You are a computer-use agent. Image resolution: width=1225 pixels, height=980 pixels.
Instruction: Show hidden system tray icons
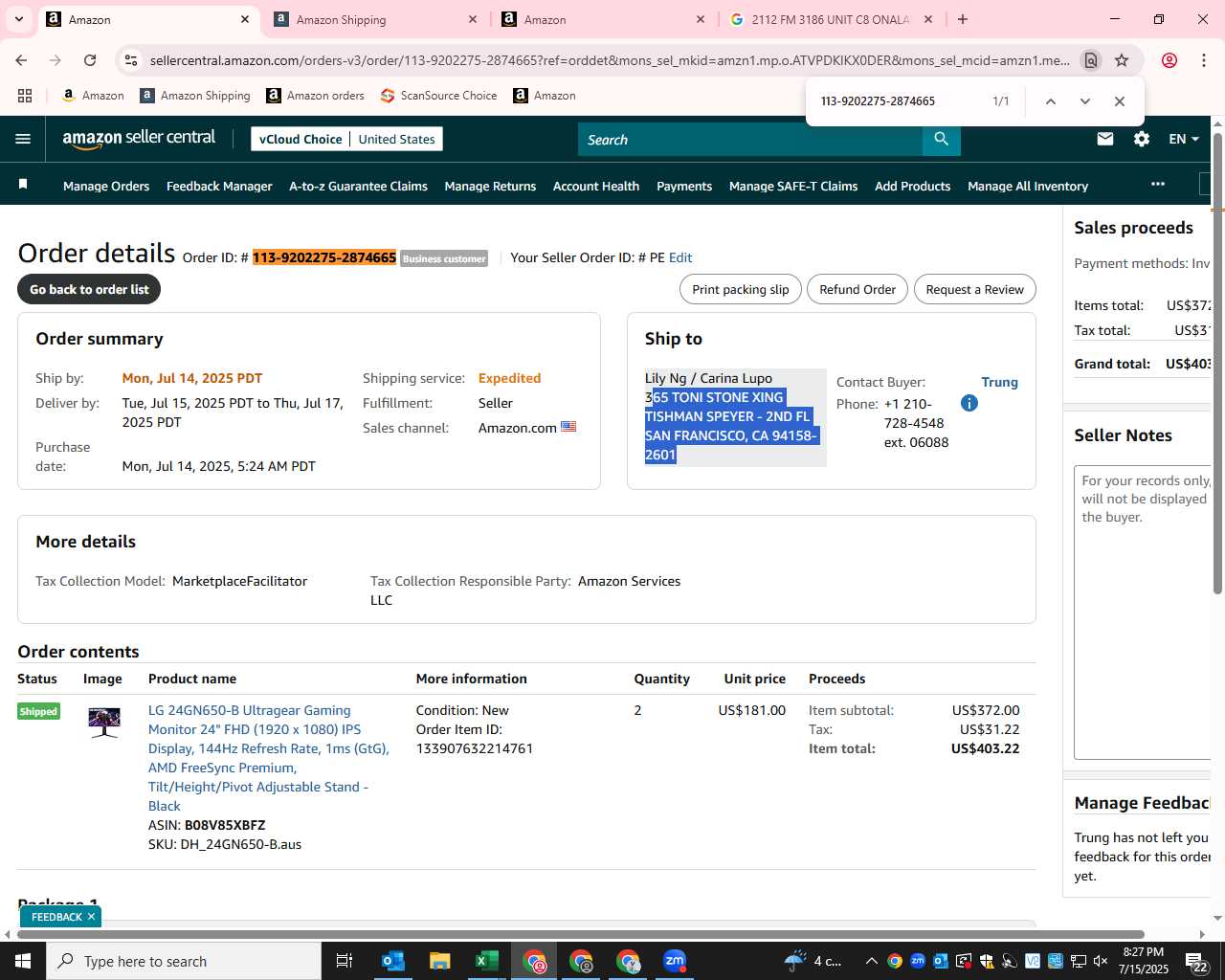(x=871, y=961)
